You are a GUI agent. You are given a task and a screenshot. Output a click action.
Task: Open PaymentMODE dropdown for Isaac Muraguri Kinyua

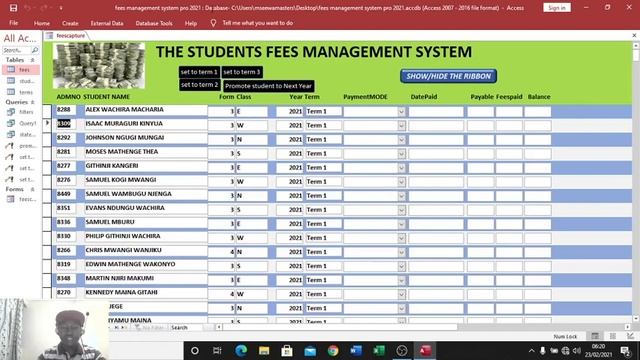tap(401, 125)
